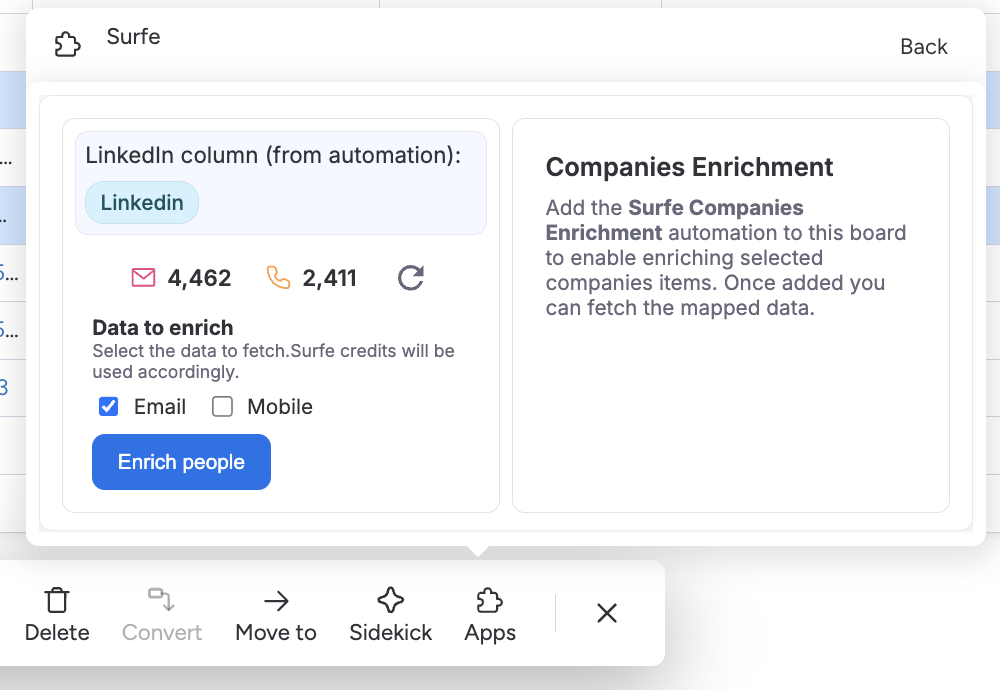Click the 4,462 email credits count
Image resolution: width=1000 pixels, height=690 pixels.
coord(199,278)
